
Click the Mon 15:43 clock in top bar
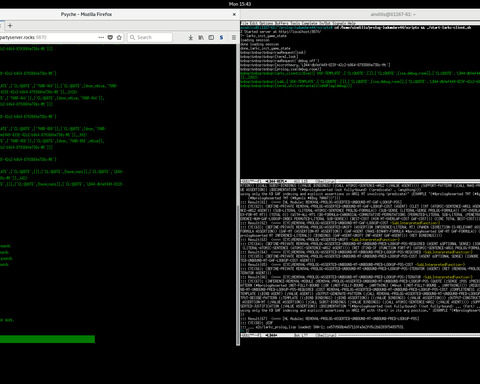[240, 4]
